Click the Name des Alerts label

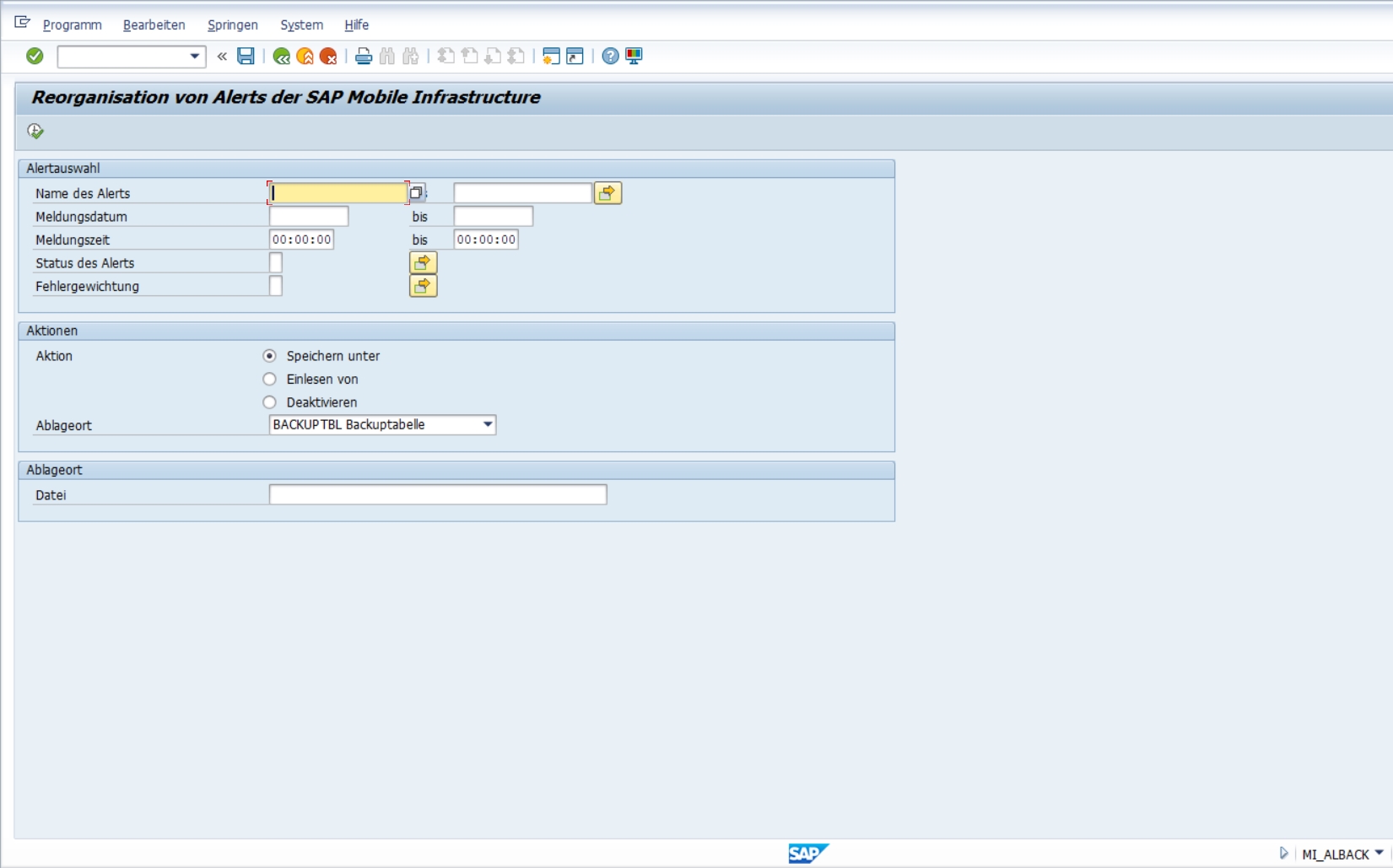[x=83, y=194]
